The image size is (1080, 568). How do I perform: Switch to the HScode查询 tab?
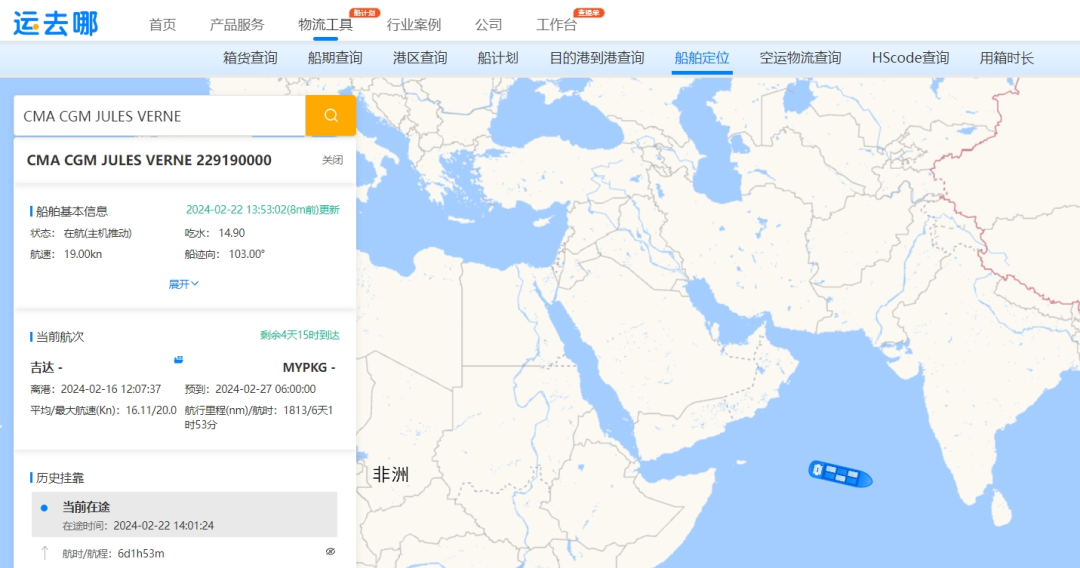point(911,58)
